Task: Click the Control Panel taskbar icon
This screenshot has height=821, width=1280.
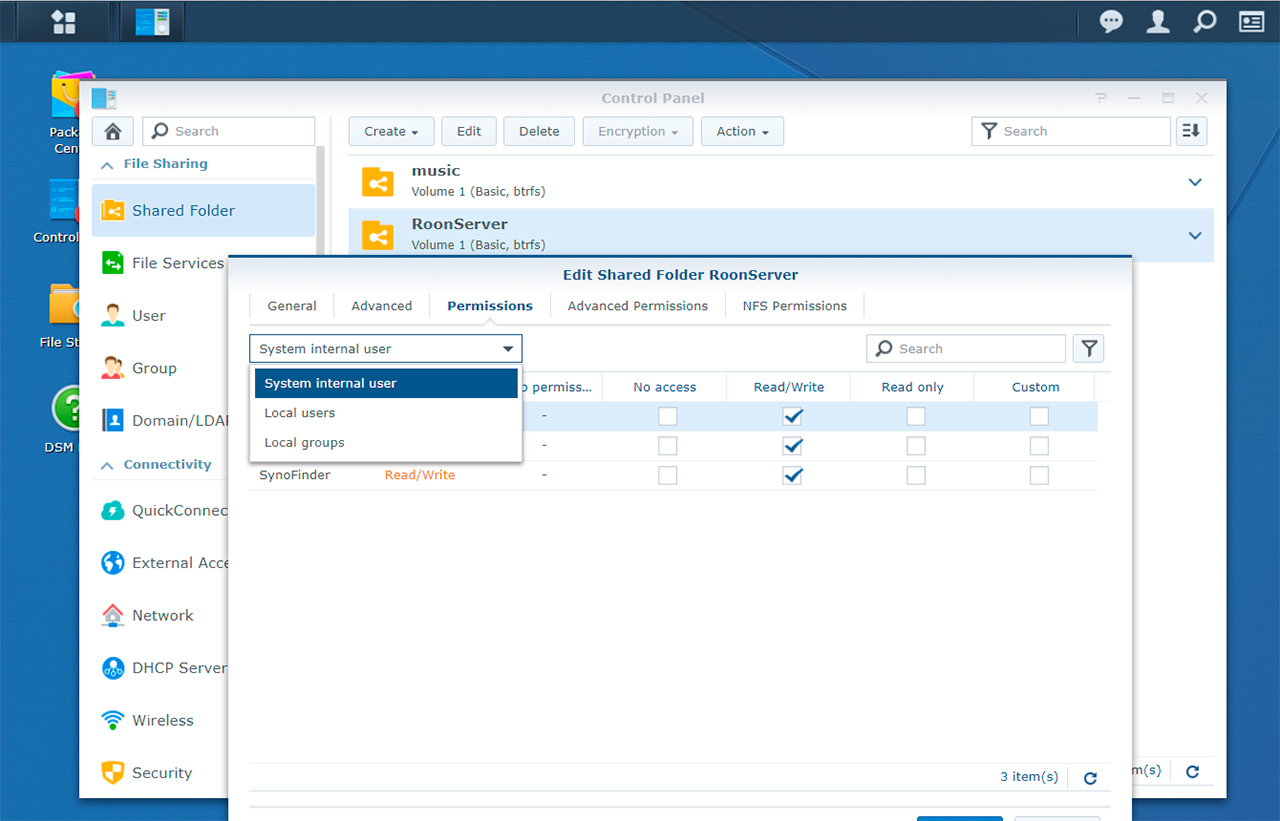Action: pyautogui.click(x=152, y=21)
